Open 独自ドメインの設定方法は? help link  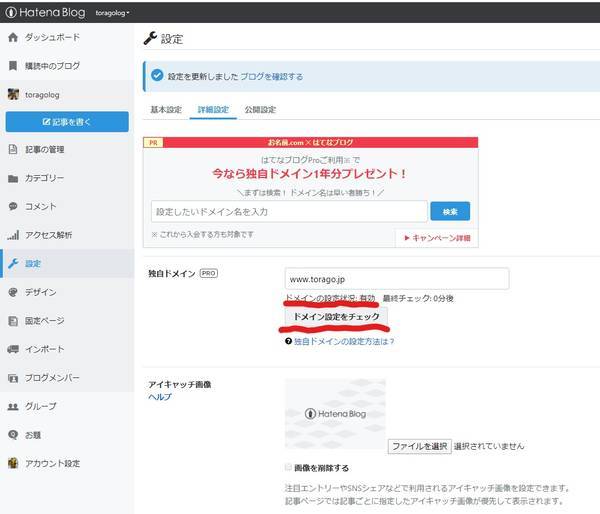coord(344,341)
